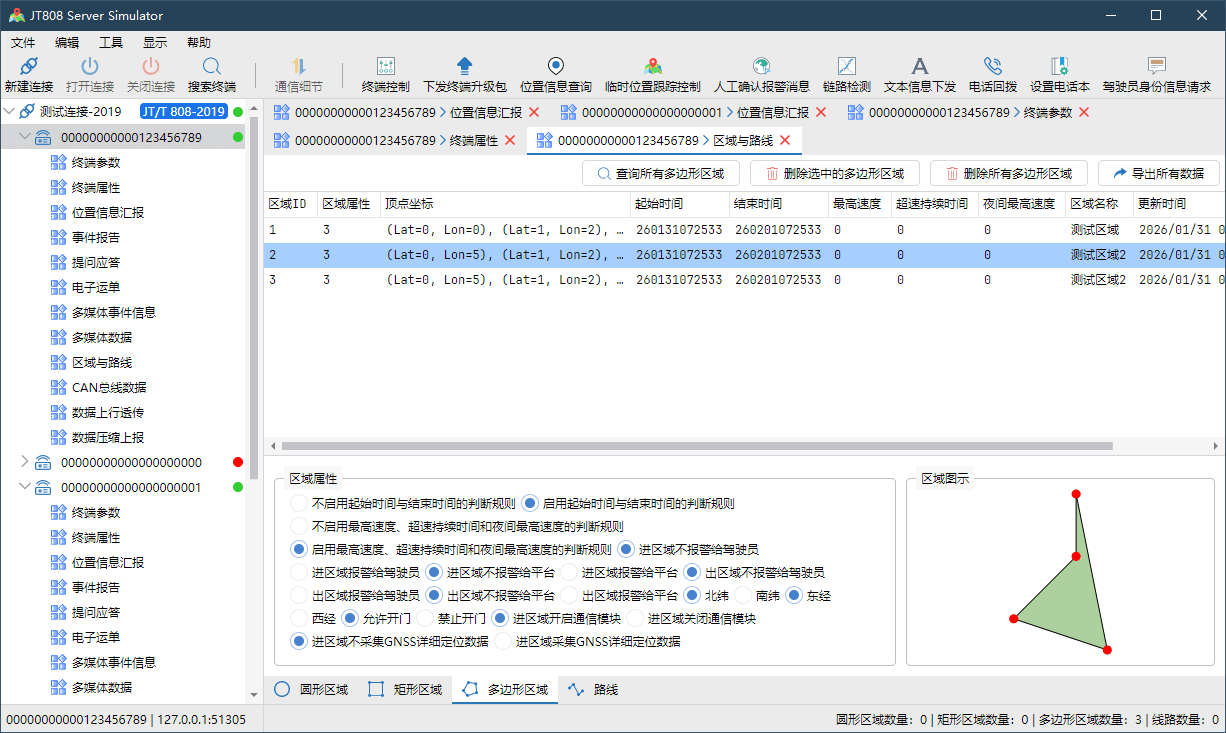The width and height of the screenshot is (1226, 733).
Task: Switch to the 圆形区域 bottom tab
Action: 311,690
